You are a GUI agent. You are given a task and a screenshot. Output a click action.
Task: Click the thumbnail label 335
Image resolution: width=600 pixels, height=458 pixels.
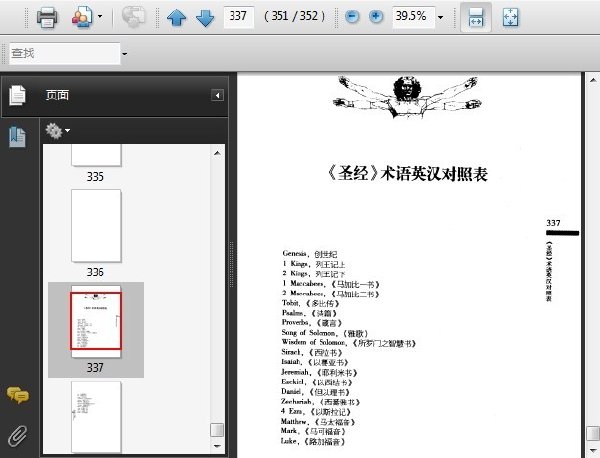pyautogui.click(x=95, y=177)
